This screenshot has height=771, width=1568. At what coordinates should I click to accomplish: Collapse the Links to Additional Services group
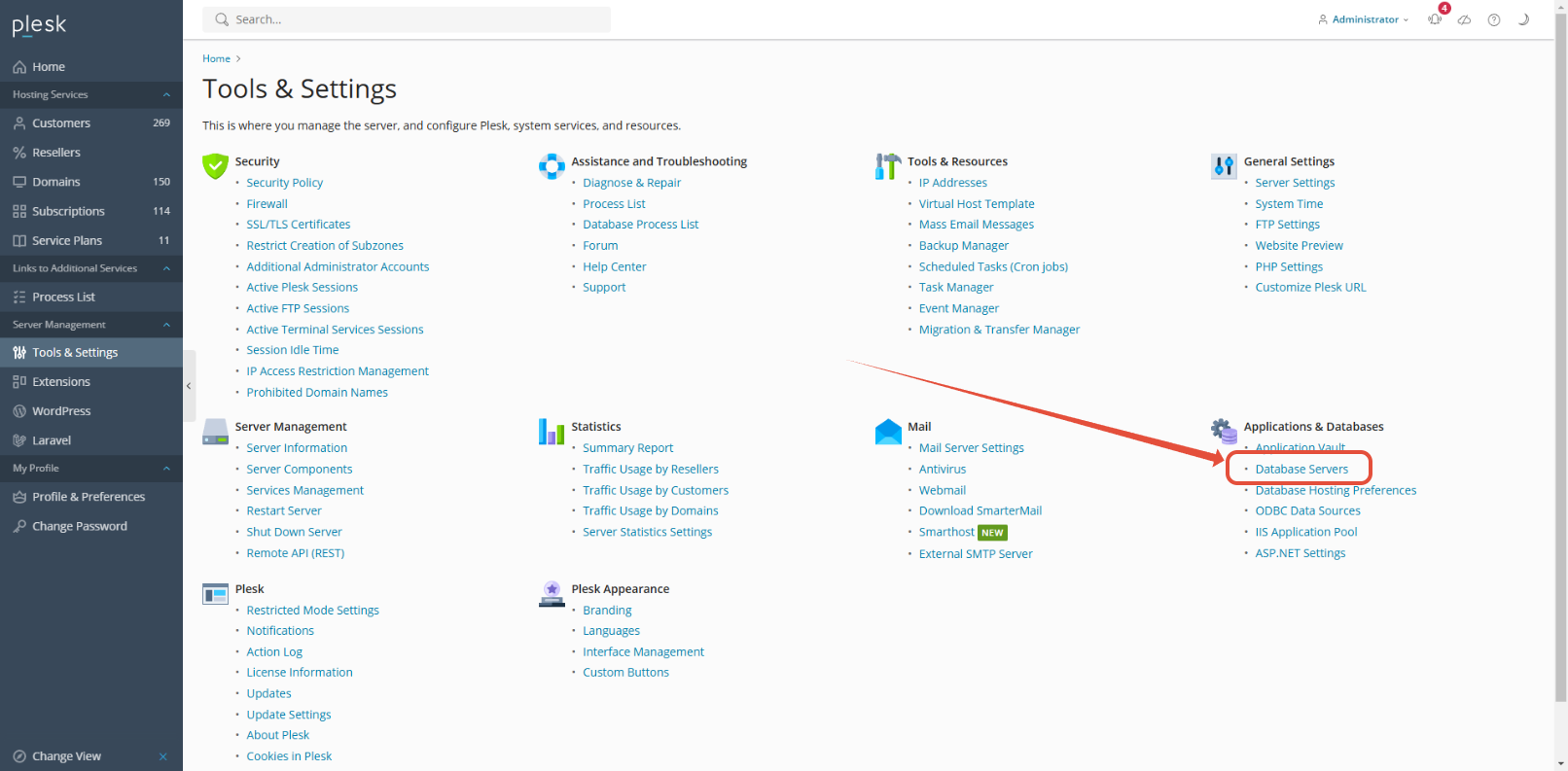pos(166,268)
